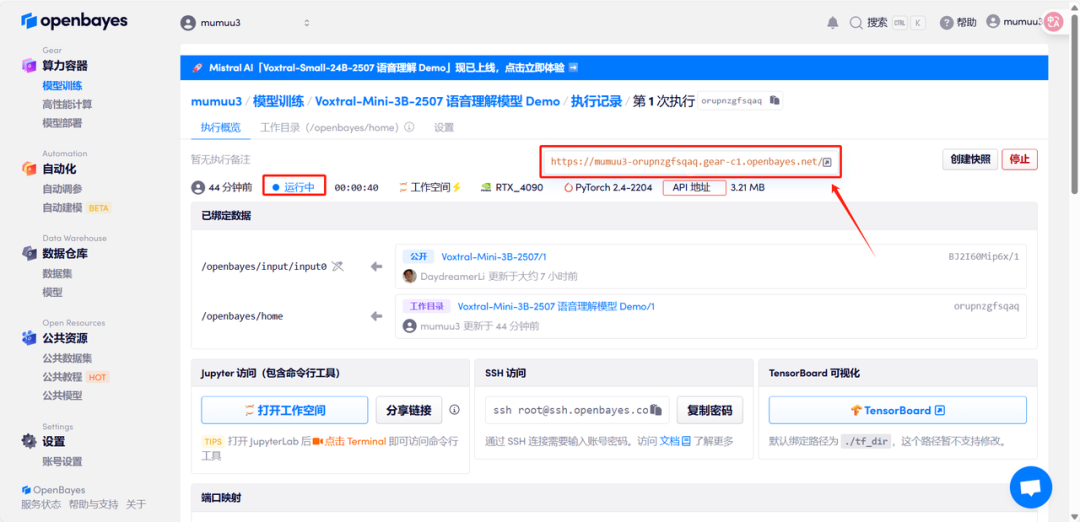Click the rocket icon in the banner

(x=197, y=68)
